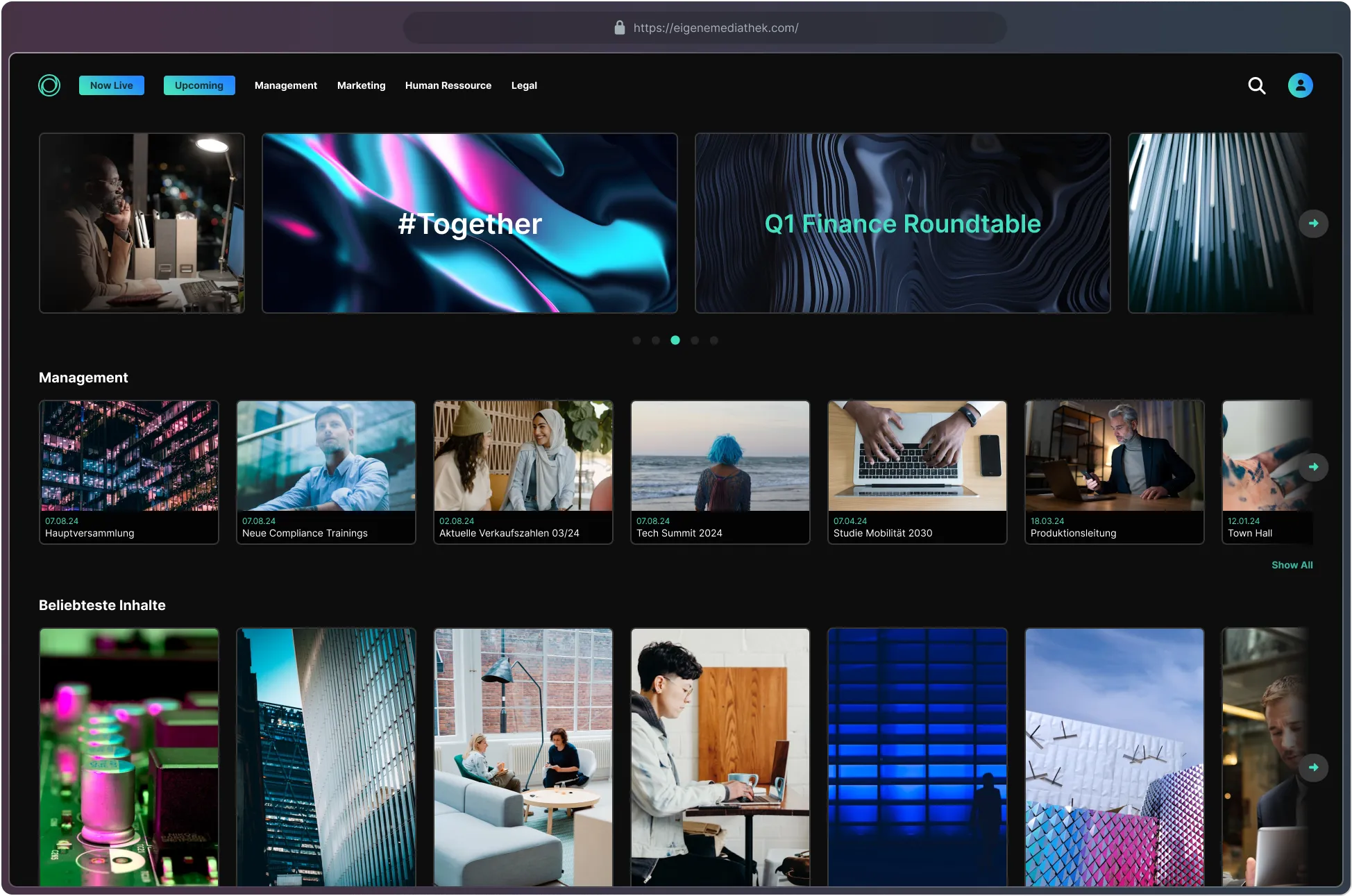Open the #Together banner

coord(470,223)
